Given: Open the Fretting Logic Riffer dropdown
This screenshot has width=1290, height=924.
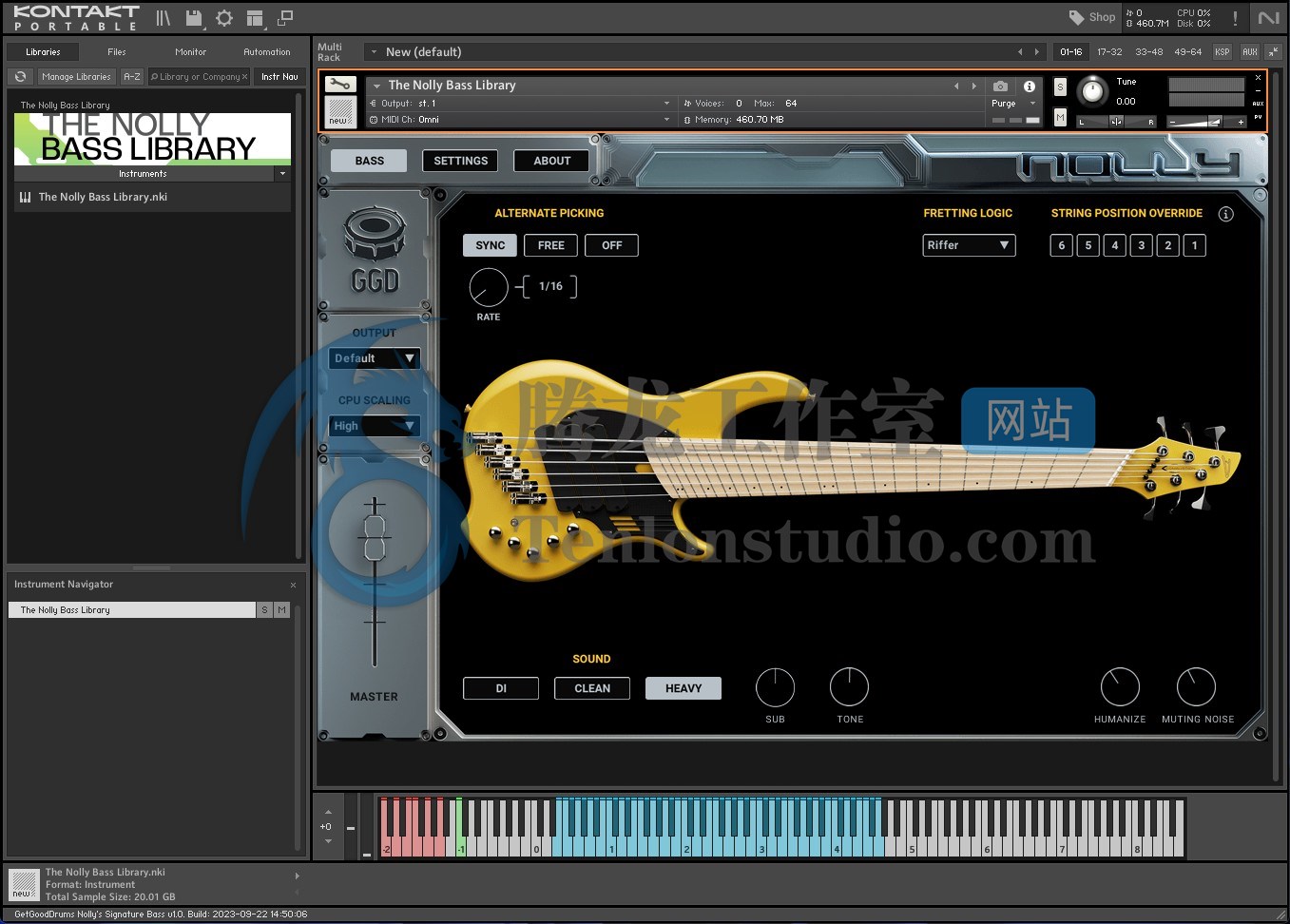Looking at the screenshot, I should (x=969, y=245).
